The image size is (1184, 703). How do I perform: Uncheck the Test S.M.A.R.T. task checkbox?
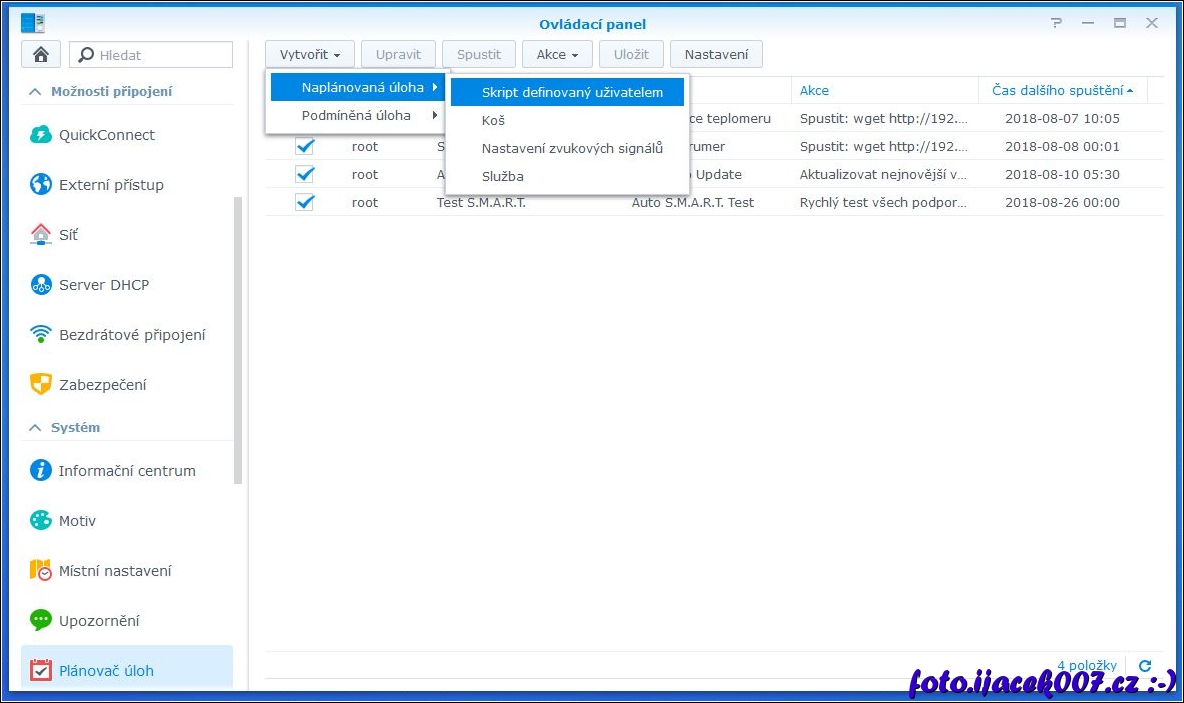[305, 202]
